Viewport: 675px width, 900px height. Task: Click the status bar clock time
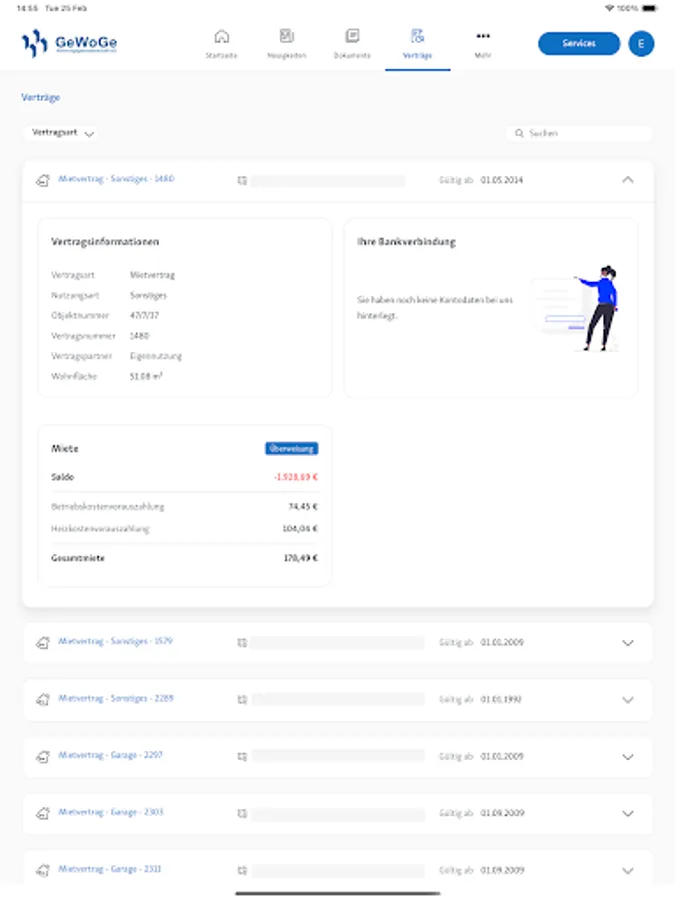click(26, 8)
